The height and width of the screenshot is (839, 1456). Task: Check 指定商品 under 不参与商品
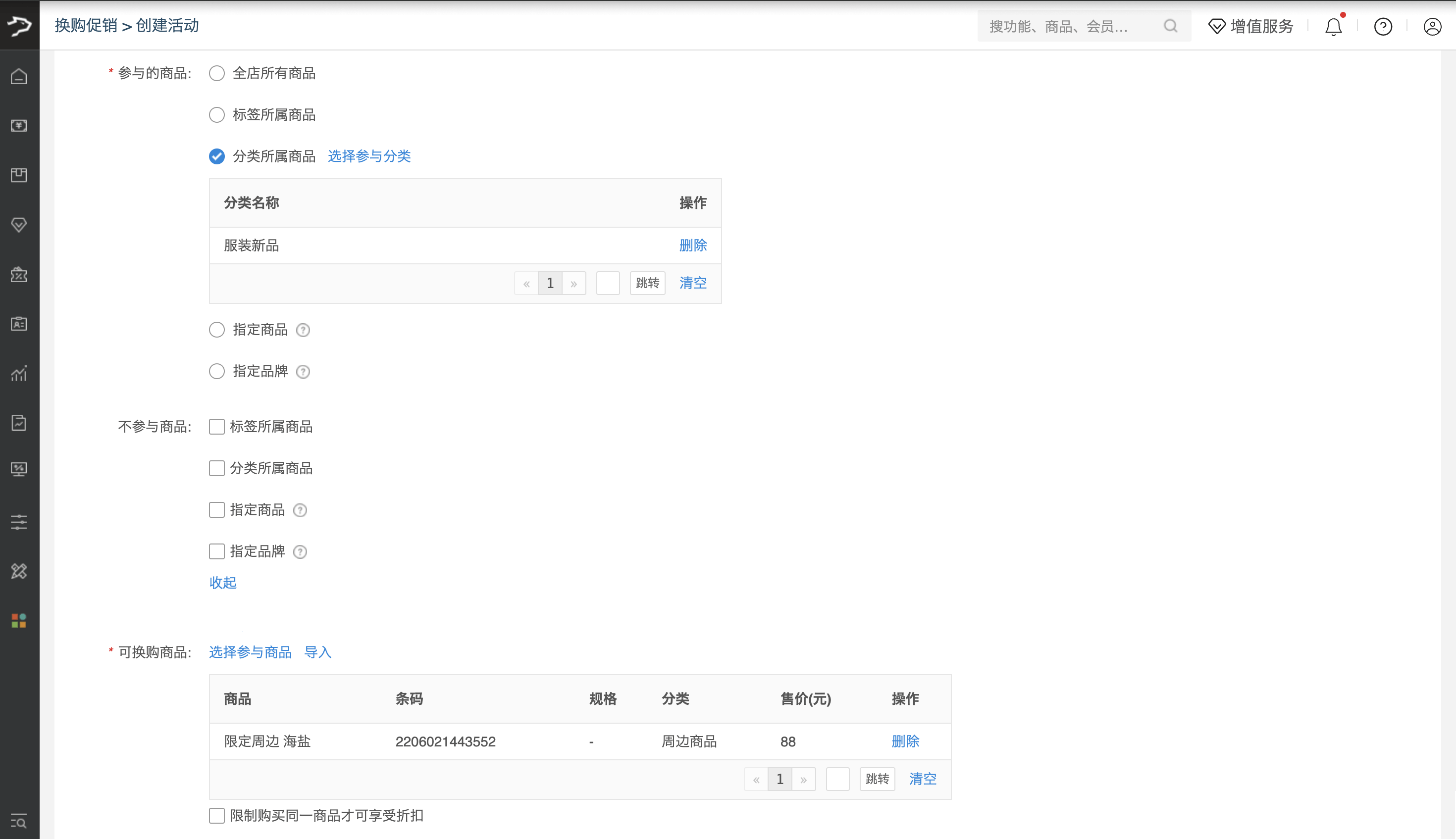pos(217,509)
